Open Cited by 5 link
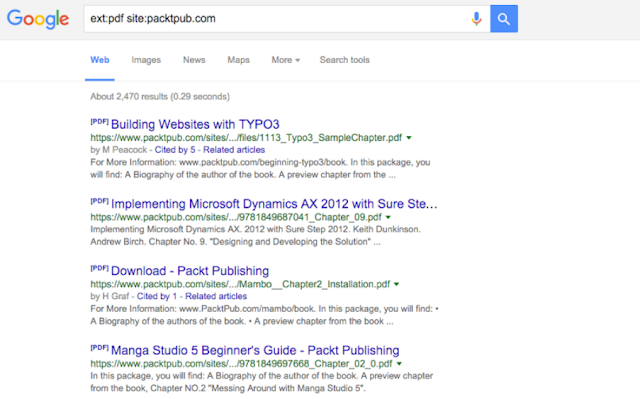 point(175,150)
